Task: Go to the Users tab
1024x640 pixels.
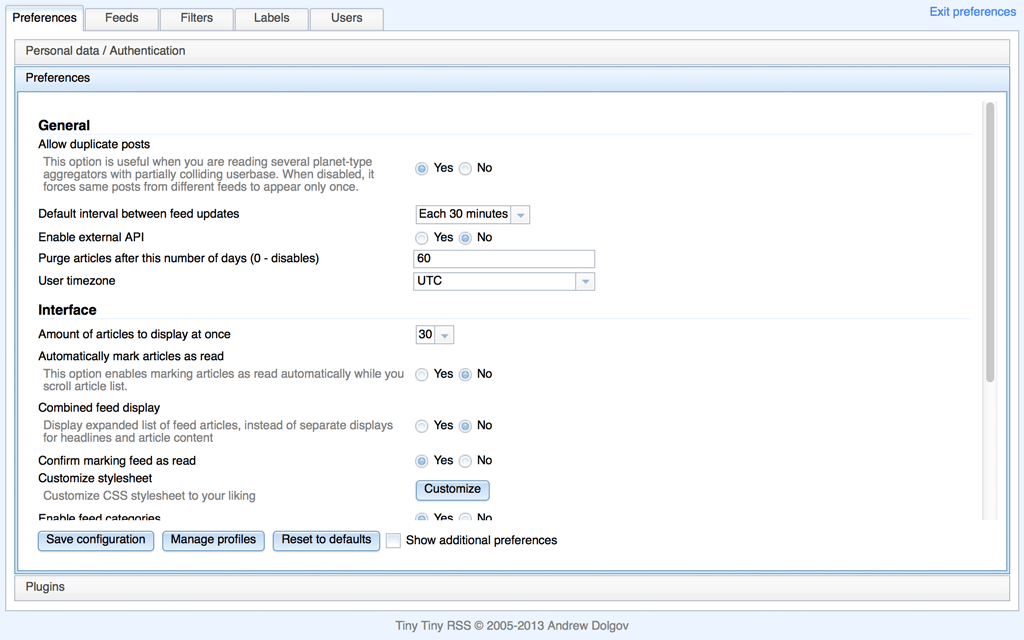Action: point(346,18)
